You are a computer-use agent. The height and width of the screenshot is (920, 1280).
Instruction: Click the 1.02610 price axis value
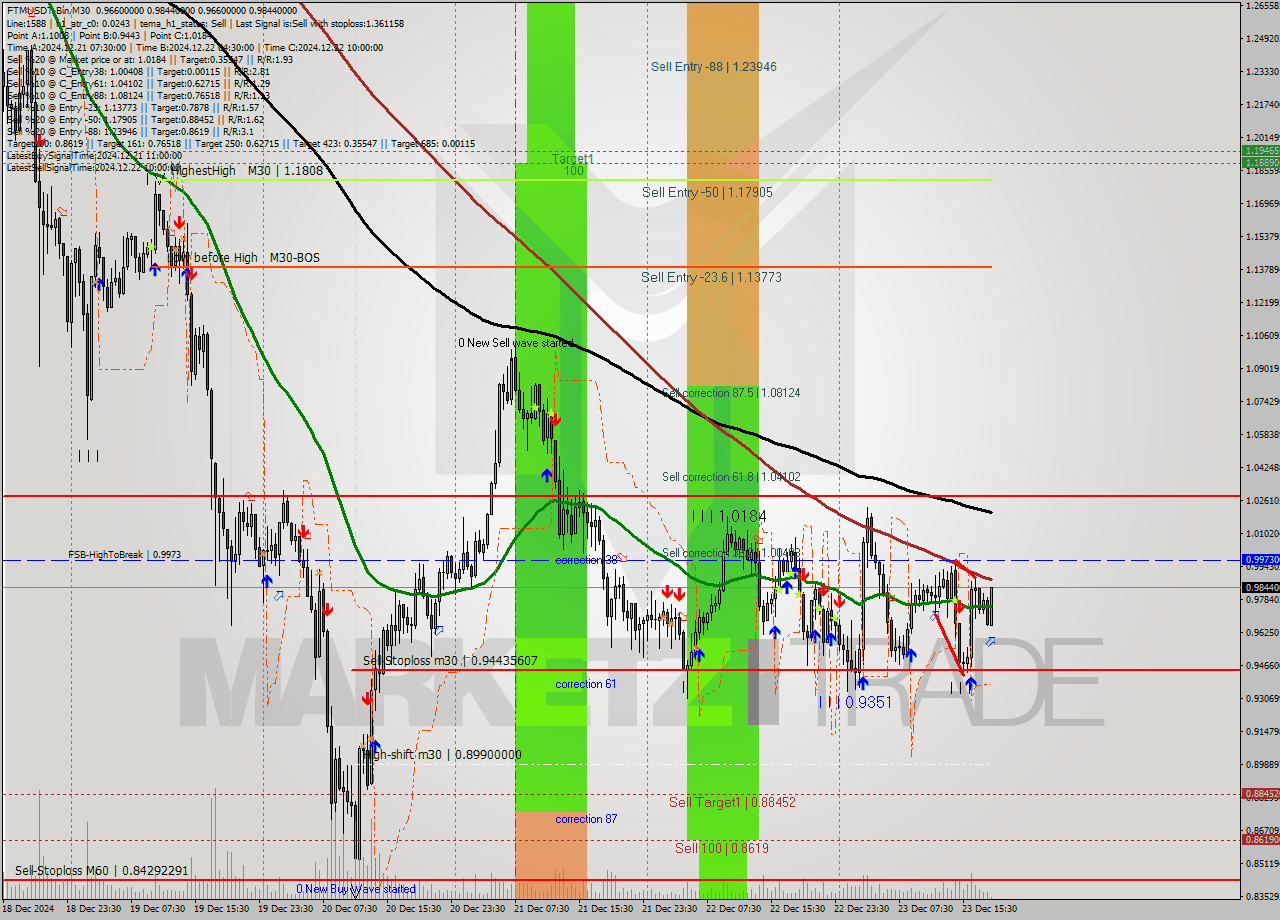point(1262,500)
